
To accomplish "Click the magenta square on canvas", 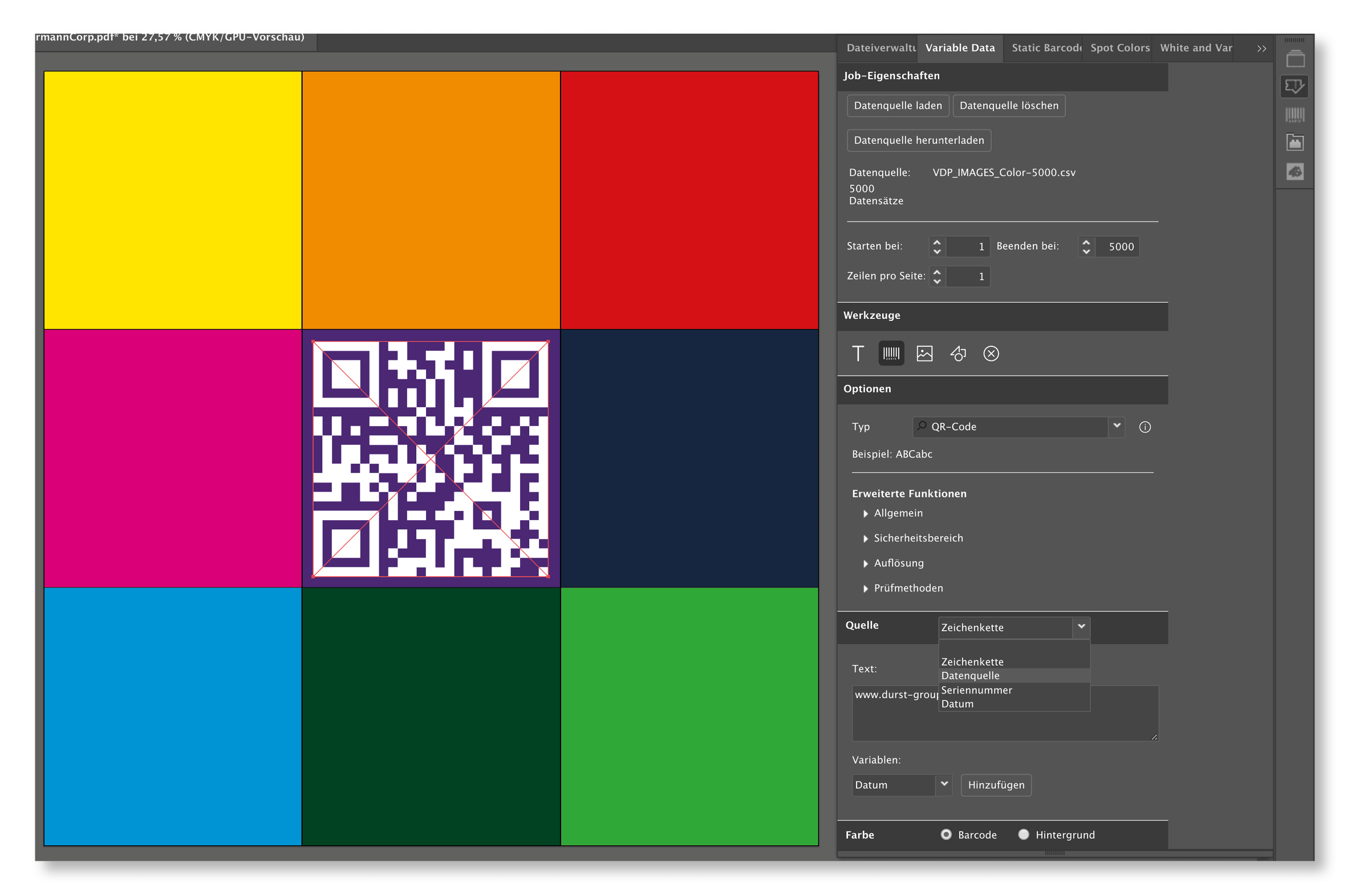I will [x=173, y=459].
